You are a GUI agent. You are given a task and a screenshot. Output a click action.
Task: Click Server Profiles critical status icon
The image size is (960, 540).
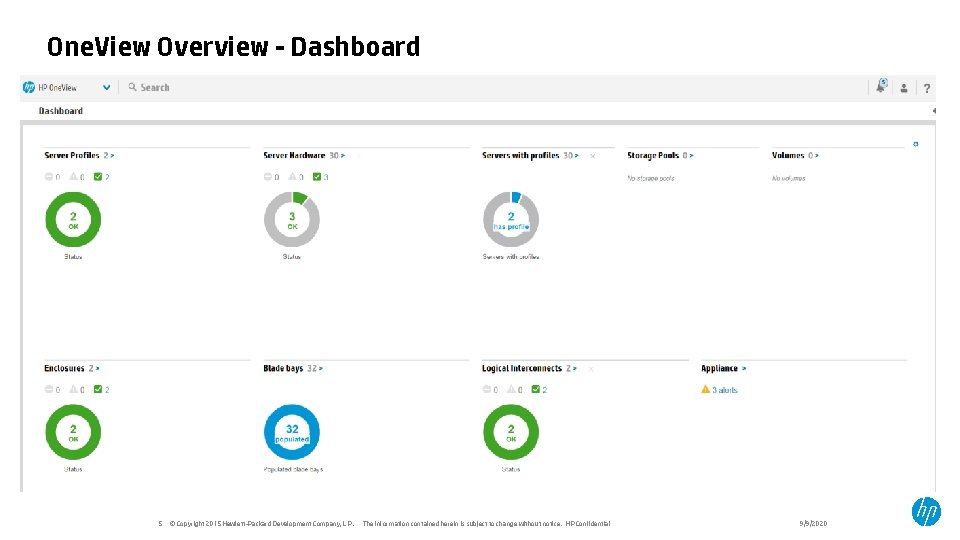click(x=48, y=176)
